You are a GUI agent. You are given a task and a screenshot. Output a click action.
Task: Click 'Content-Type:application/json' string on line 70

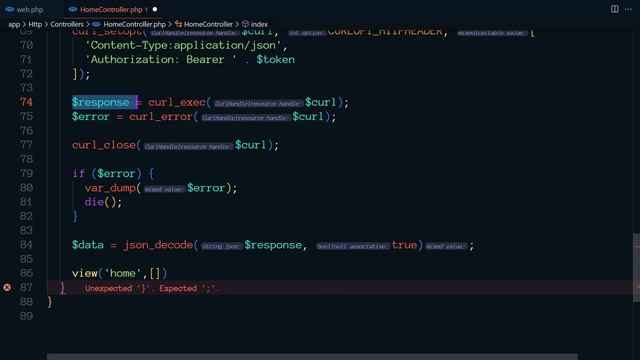tap(183, 45)
